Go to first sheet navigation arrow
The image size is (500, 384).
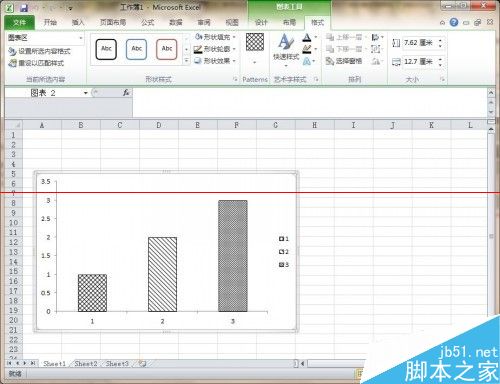click(x=9, y=363)
